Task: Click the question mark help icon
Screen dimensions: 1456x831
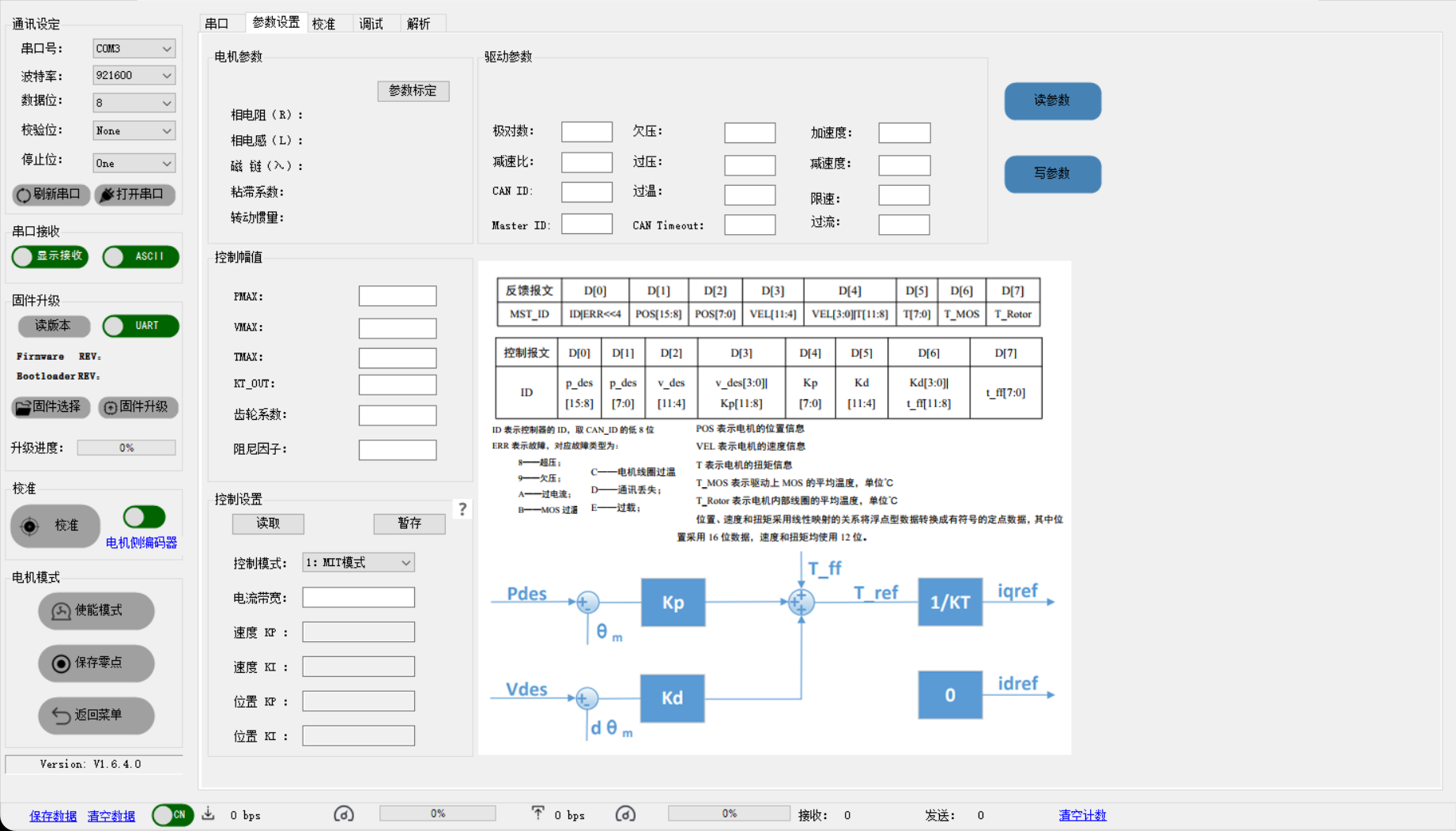Action: tap(462, 508)
